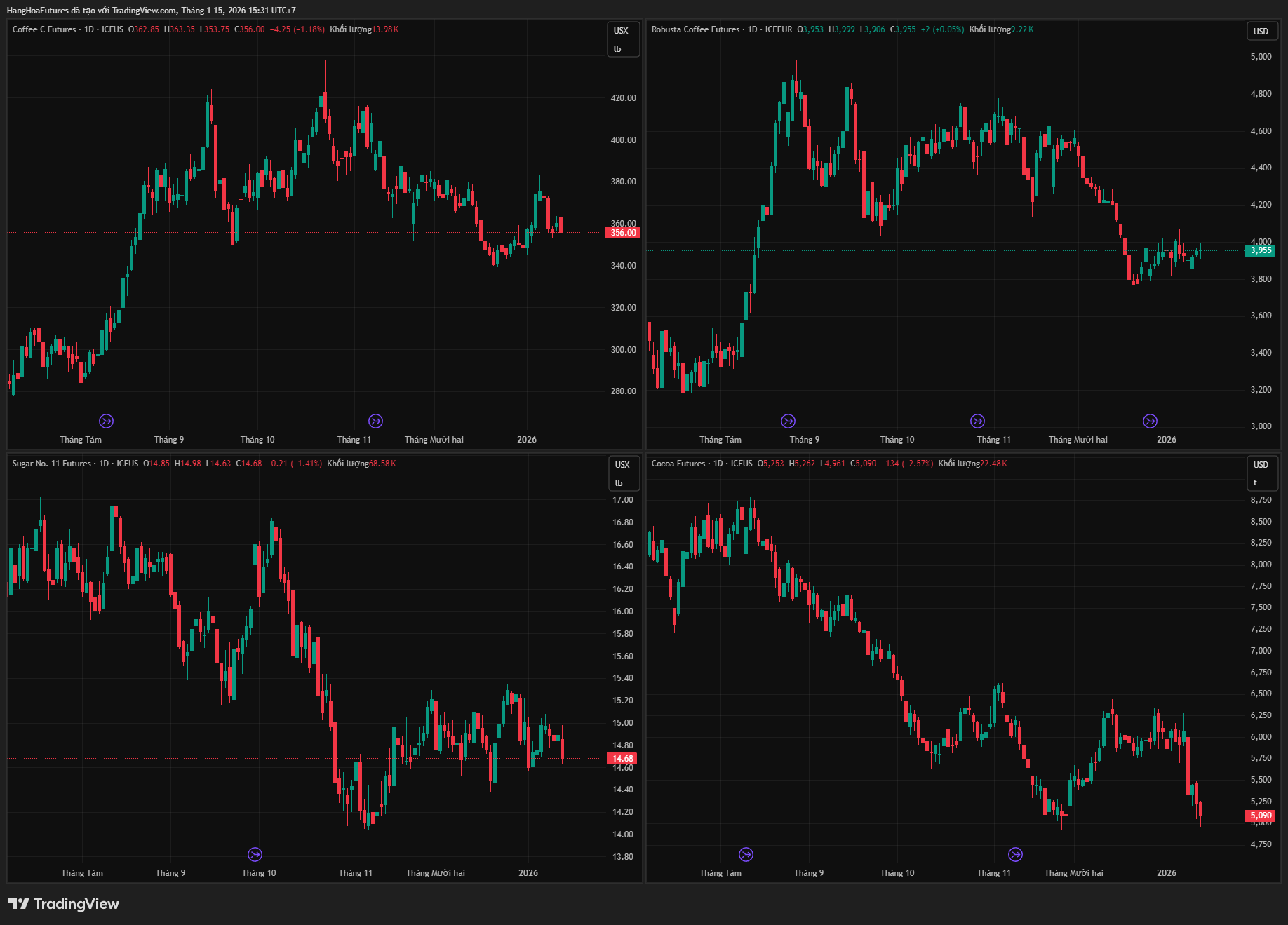Click the Coffee C Futures symbol title

tap(44, 29)
